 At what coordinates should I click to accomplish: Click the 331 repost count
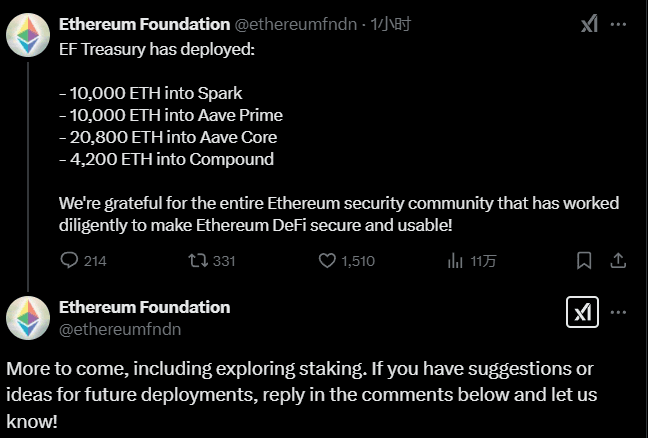(x=224, y=261)
